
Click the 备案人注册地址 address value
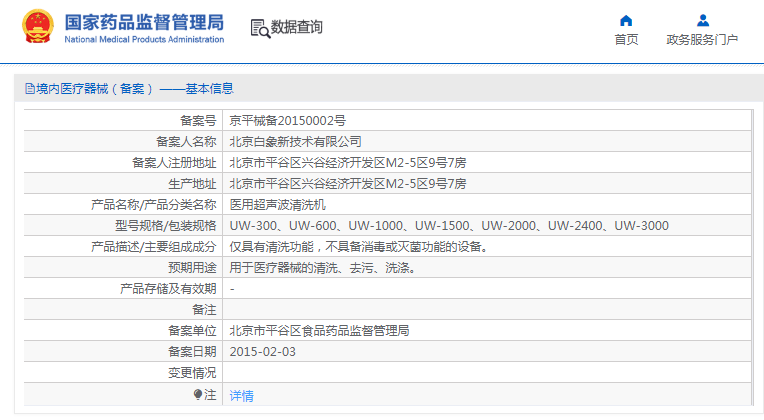348,163
